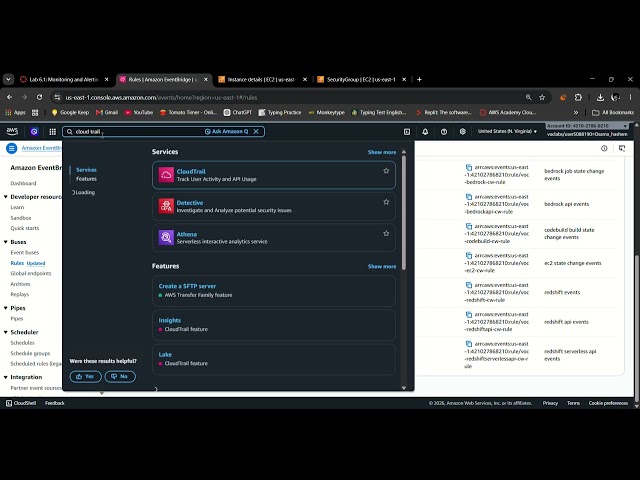Click the Ask Amazon Q button
Image resolution: width=640 pixels, height=480 pixels.
tap(227, 131)
